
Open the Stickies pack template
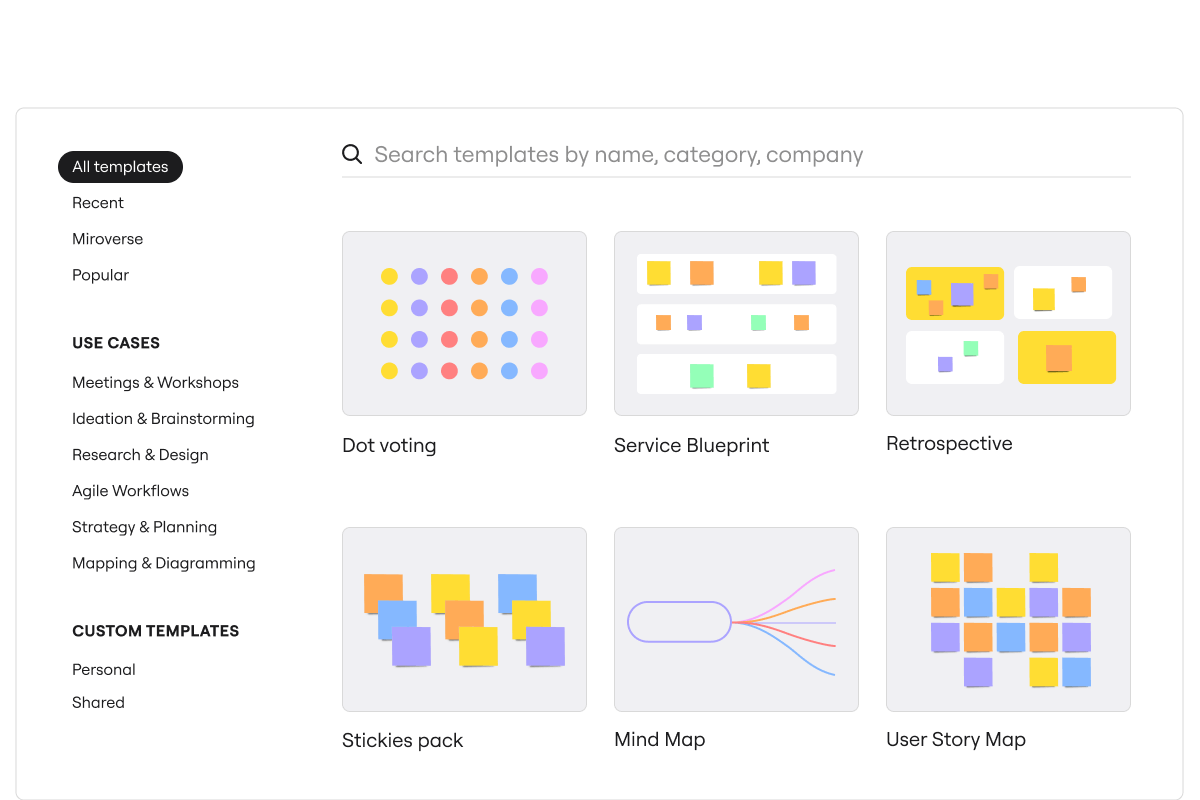pos(464,618)
